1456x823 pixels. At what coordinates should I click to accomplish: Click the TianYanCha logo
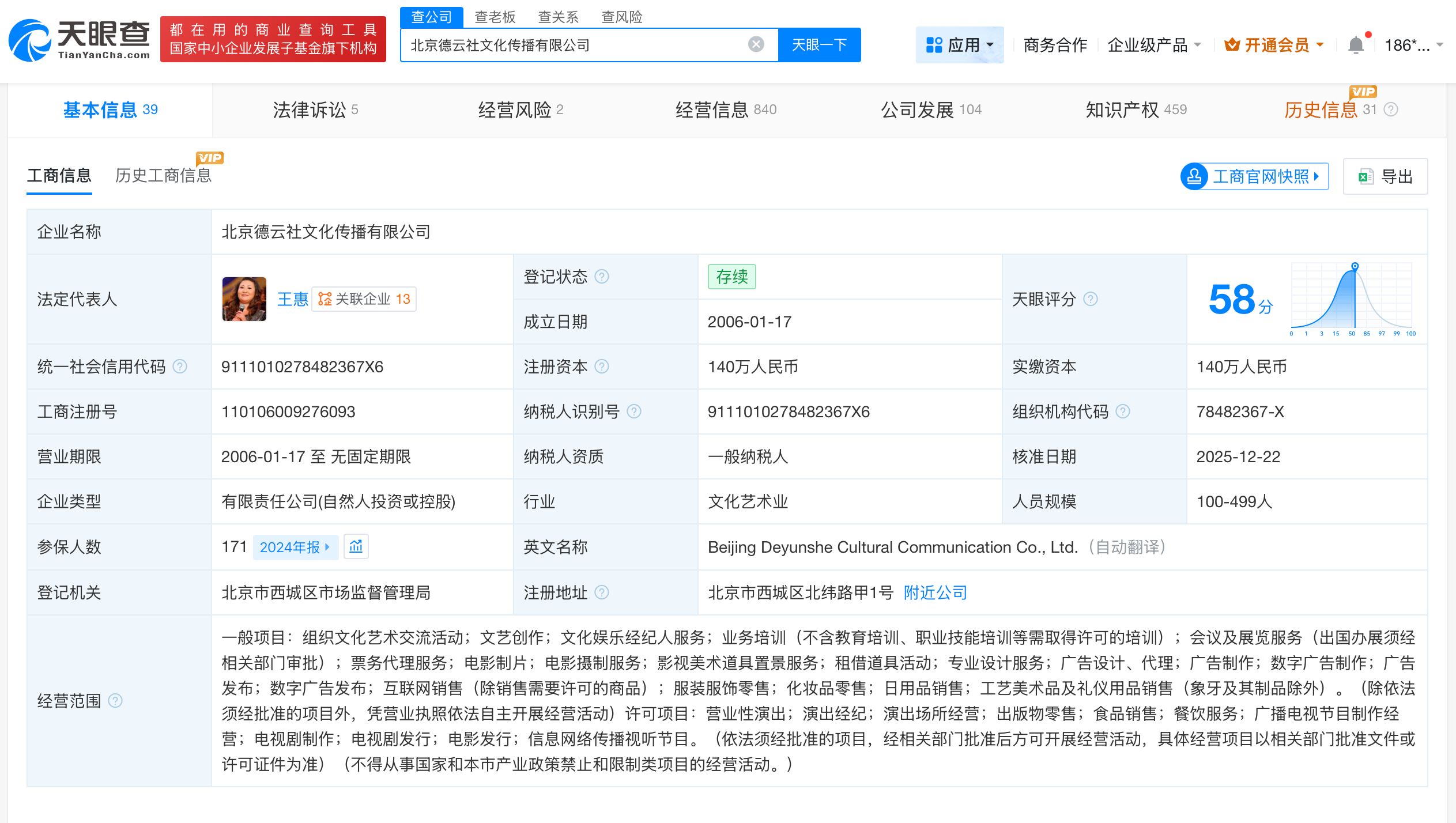[x=80, y=39]
